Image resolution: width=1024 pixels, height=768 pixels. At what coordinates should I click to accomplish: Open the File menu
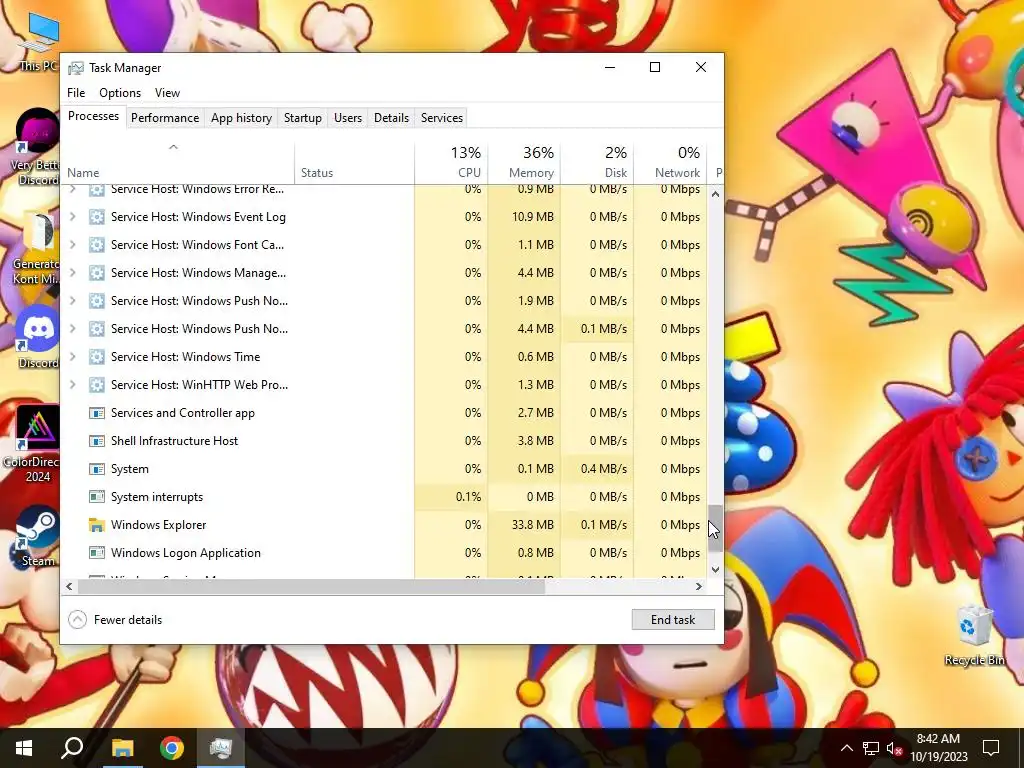(76, 93)
